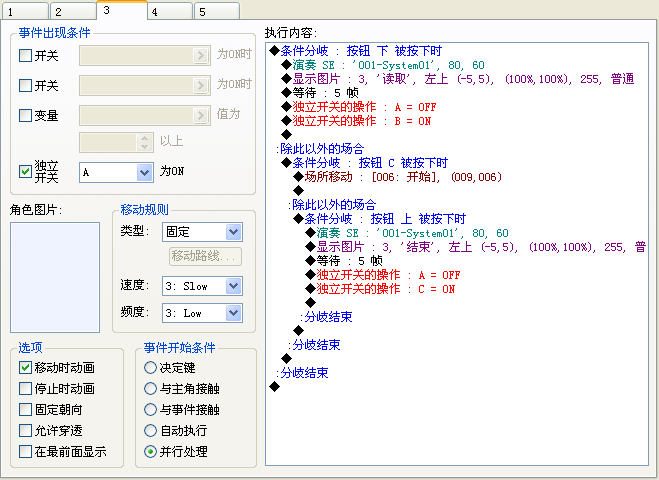Image resolution: width=659 pixels, height=480 pixels.
Task: Enable the first 开关 condition checkbox
Action: click(26, 55)
